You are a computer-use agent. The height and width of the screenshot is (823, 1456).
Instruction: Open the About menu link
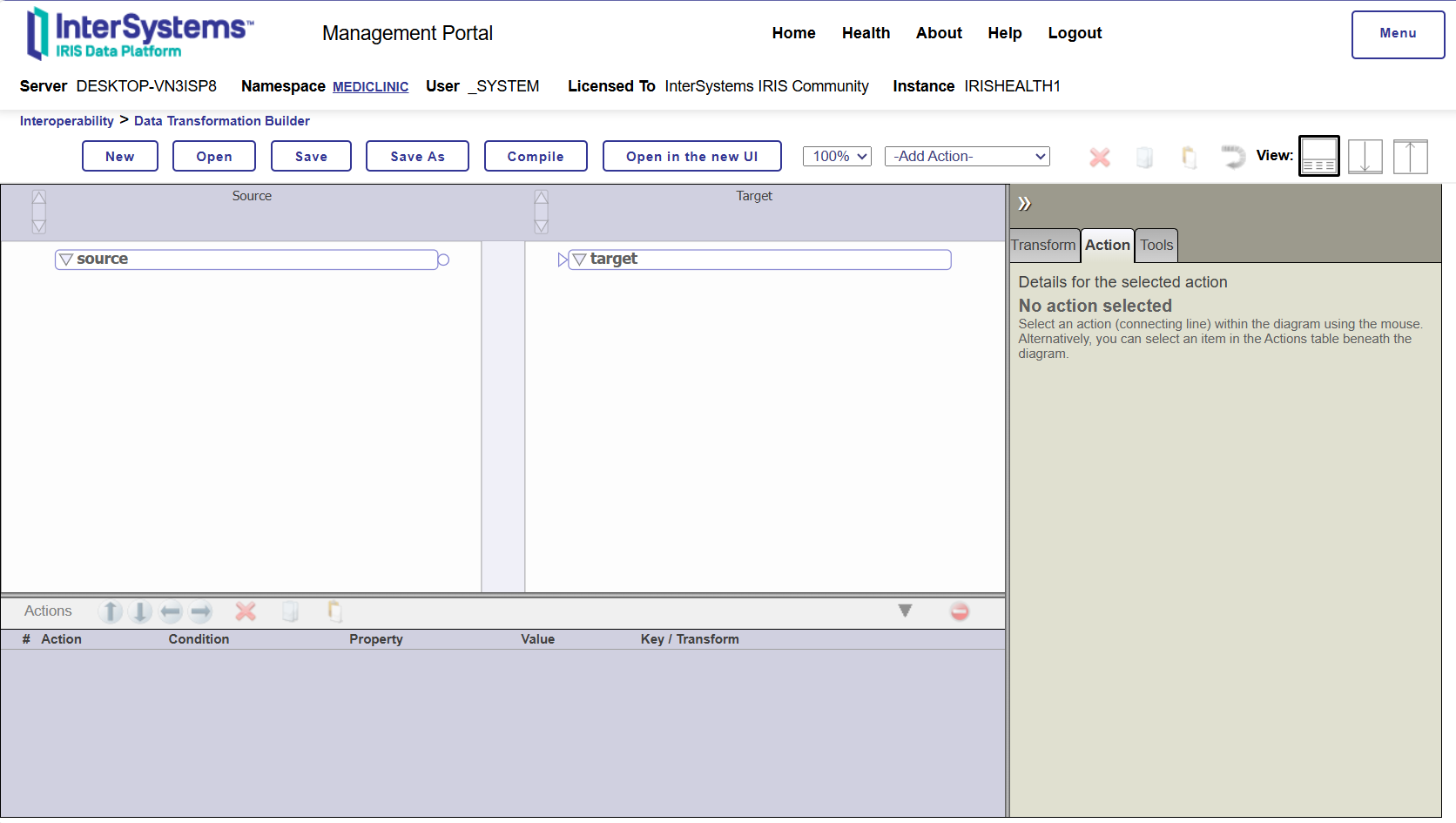click(939, 33)
